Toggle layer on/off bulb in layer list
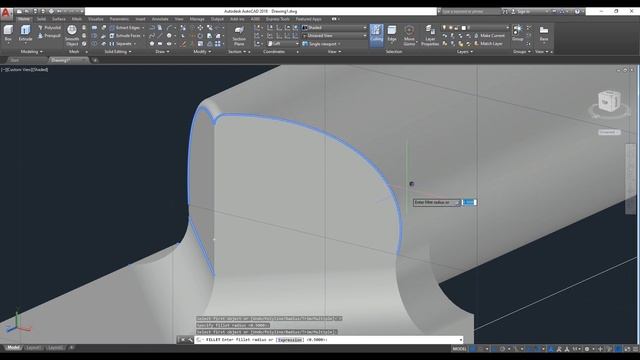Image resolution: width=640 pixels, height=360 pixels. (444, 28)
